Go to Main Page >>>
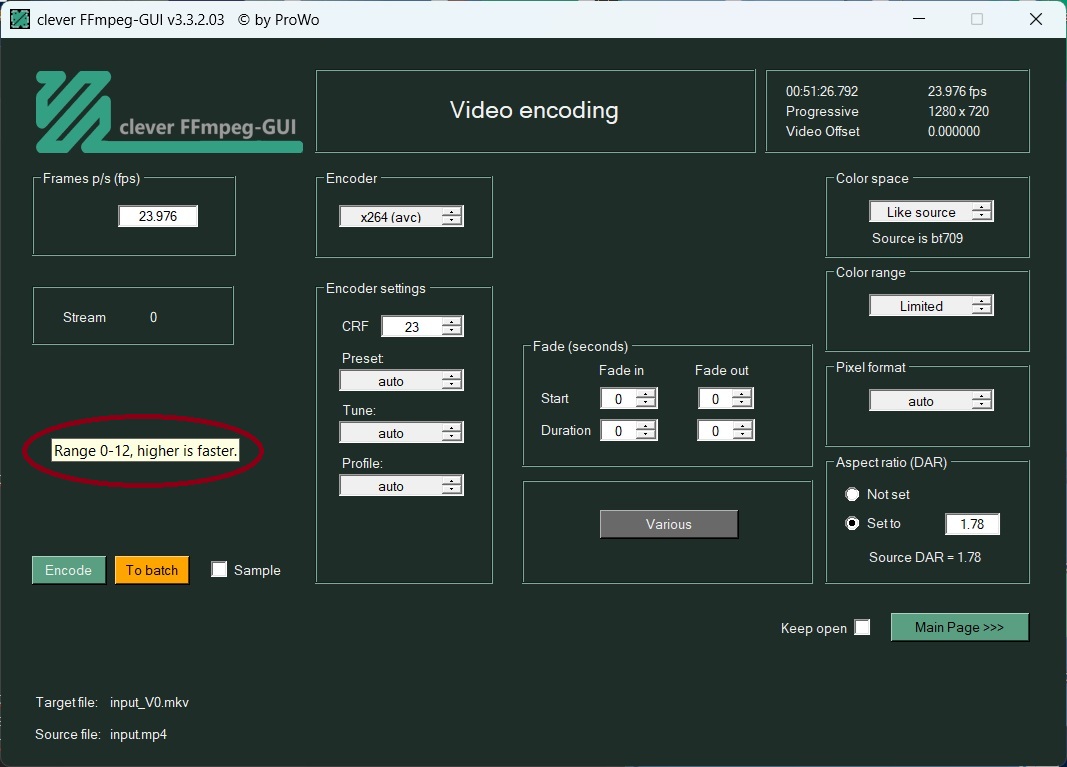1067x767 pixels. click(959, 627)
